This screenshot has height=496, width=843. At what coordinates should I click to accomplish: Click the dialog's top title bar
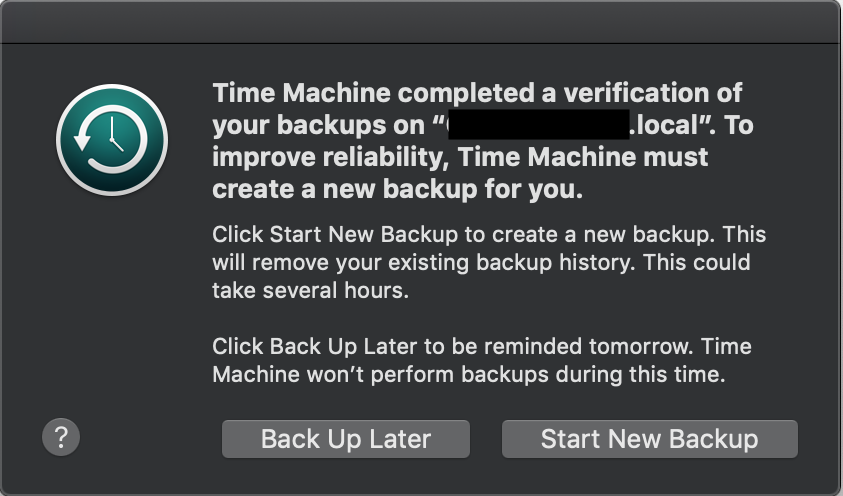pyautogui.click(x=421, y=21)
